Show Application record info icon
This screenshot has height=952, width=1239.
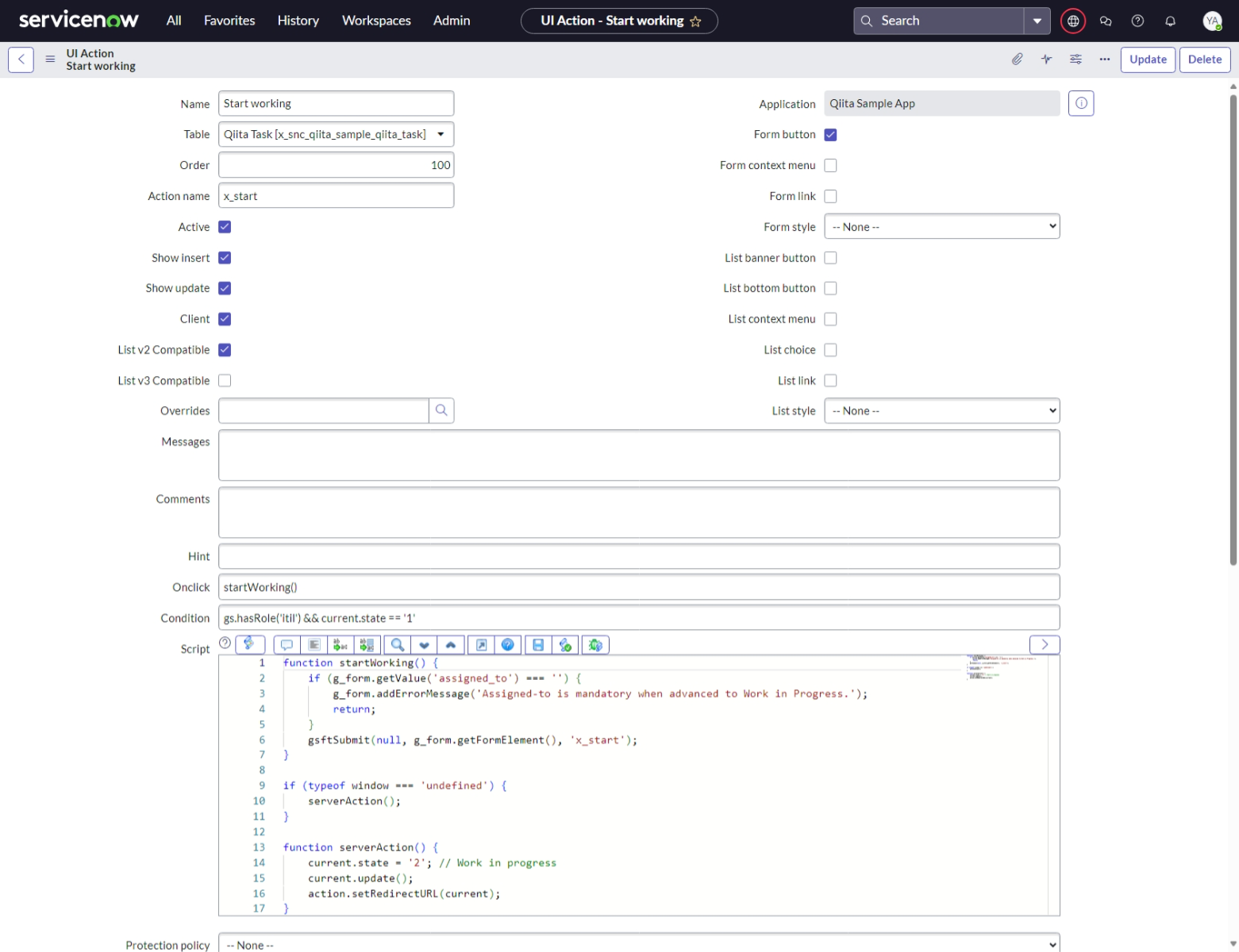click(1081, 103)
